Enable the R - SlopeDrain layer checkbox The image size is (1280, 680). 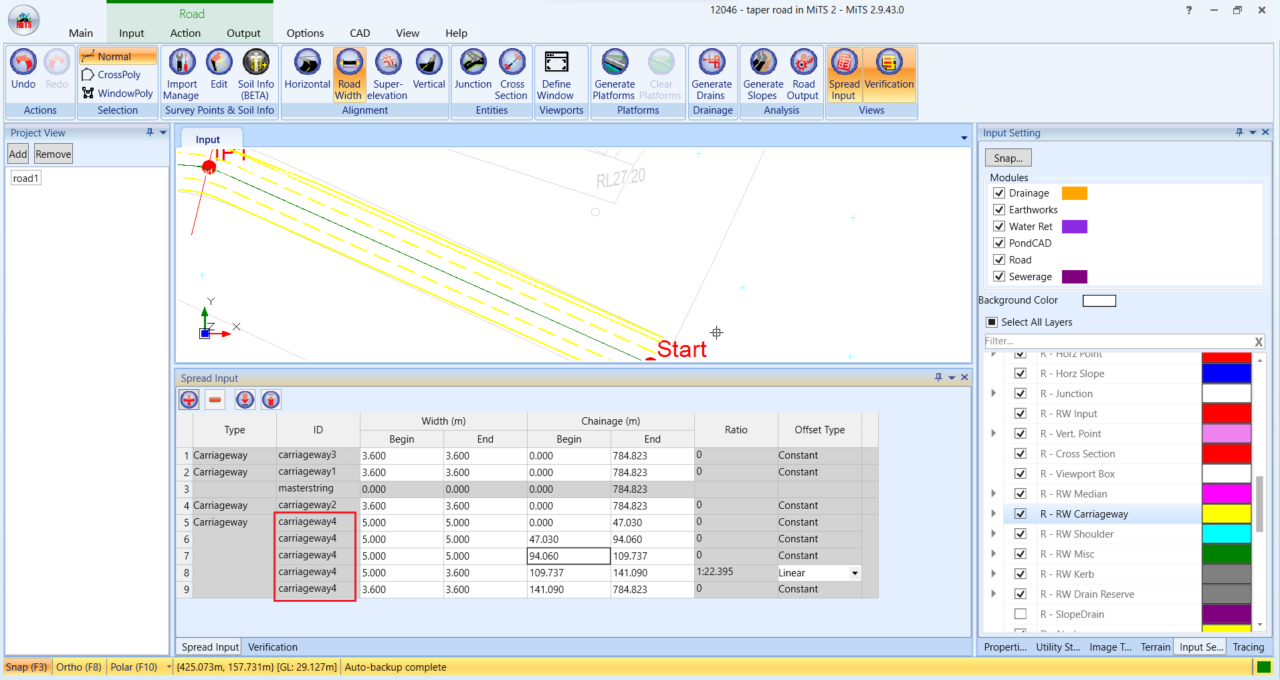(1021, 614)
